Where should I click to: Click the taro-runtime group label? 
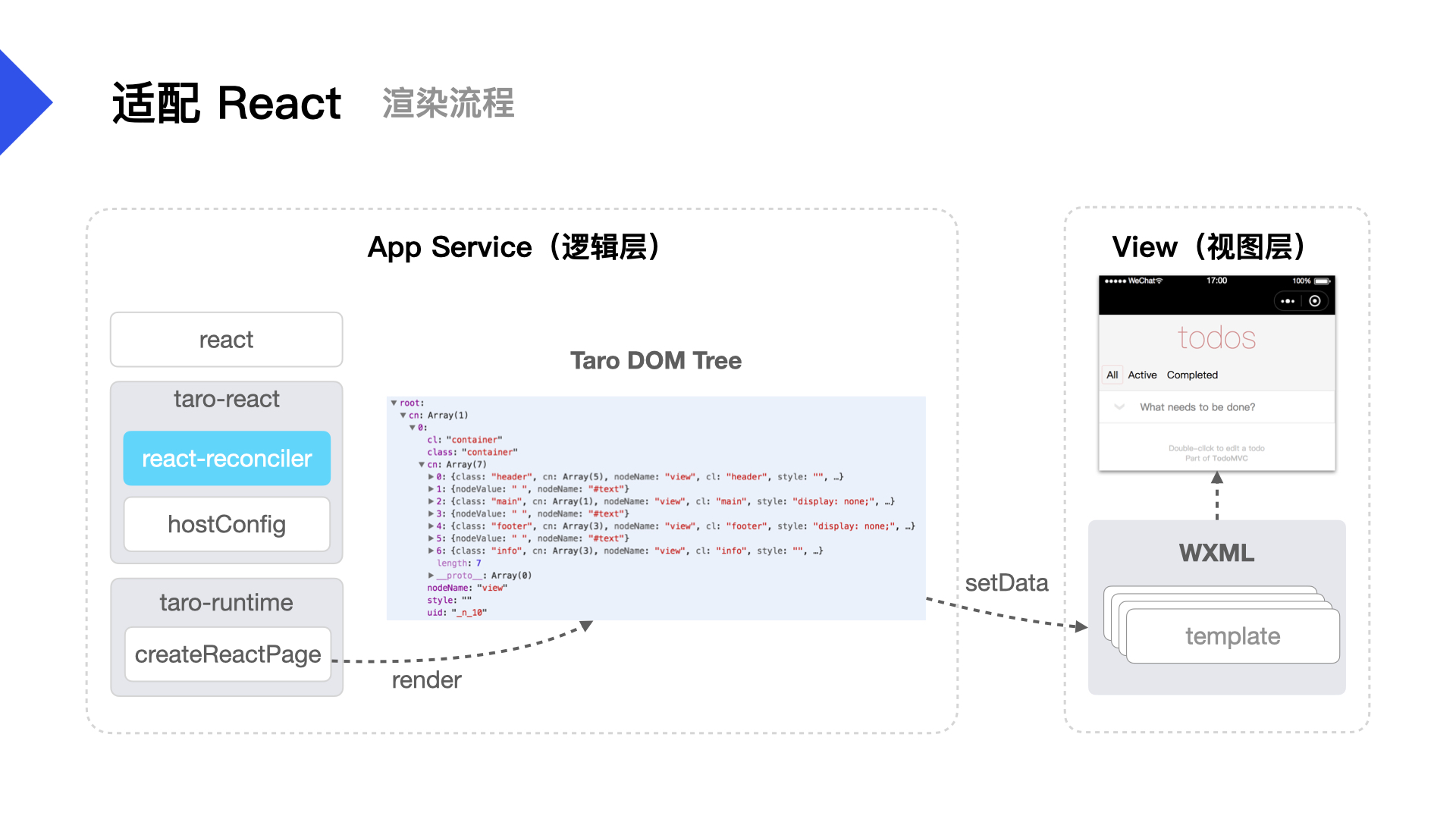[x=226, y=602]
